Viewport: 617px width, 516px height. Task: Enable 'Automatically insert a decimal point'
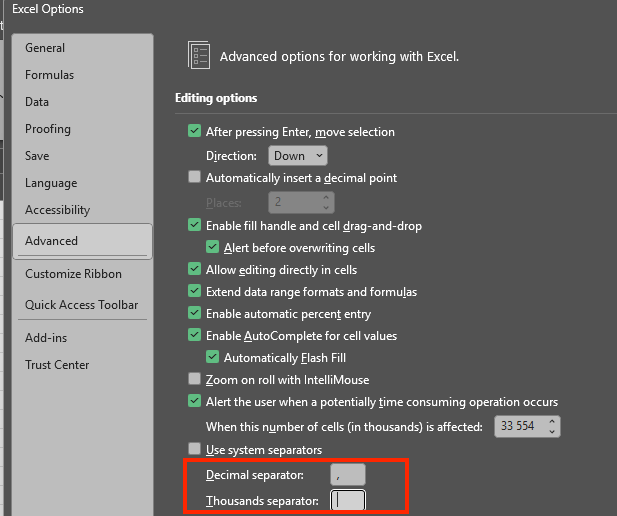click(194, 178)
